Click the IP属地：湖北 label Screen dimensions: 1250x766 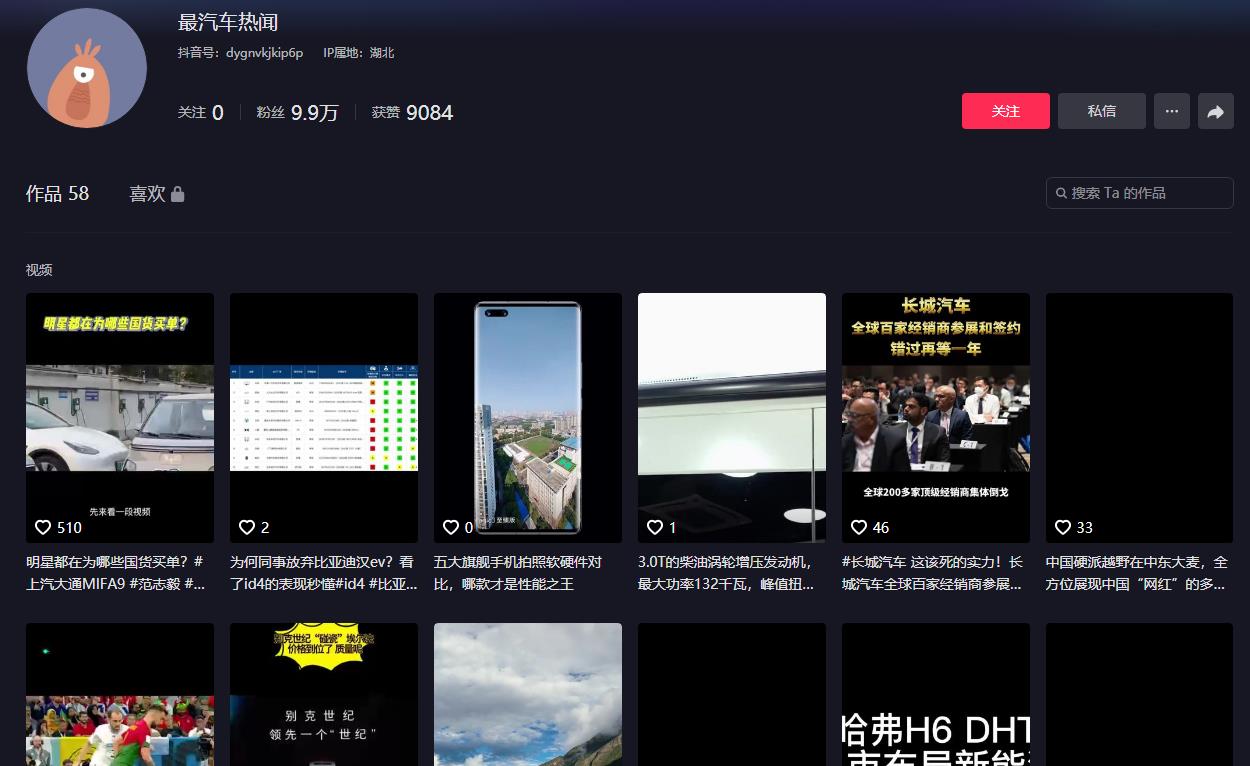358,53
